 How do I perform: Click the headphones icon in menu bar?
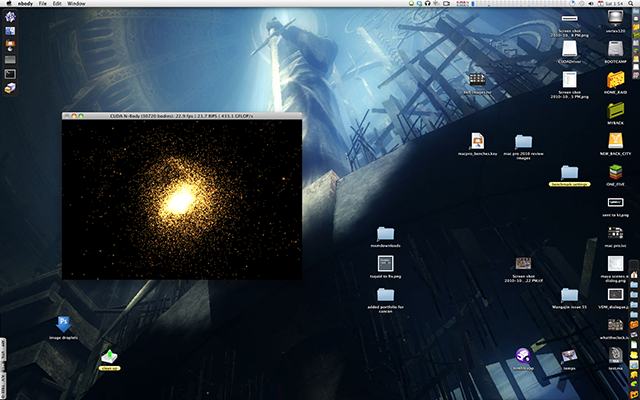click(x=427, y=3)
